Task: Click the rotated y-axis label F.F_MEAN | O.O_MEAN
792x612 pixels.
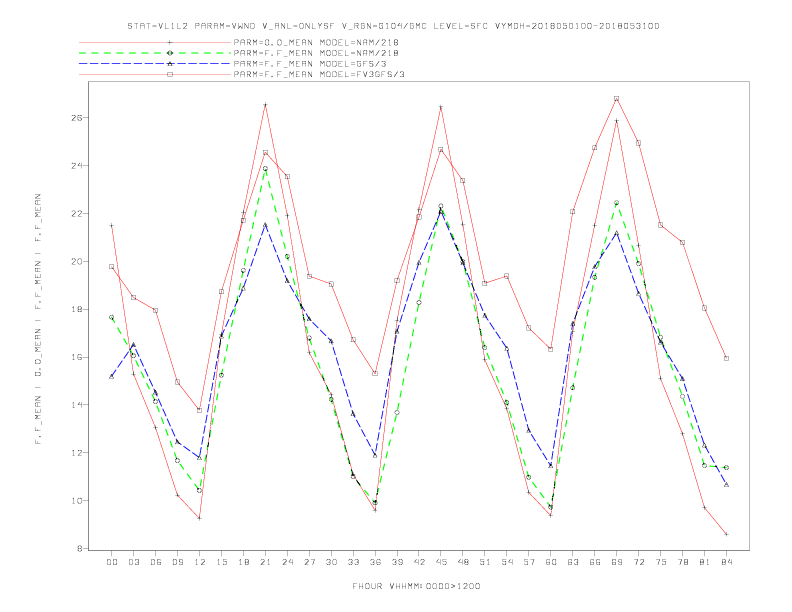Action: [38, 319]
